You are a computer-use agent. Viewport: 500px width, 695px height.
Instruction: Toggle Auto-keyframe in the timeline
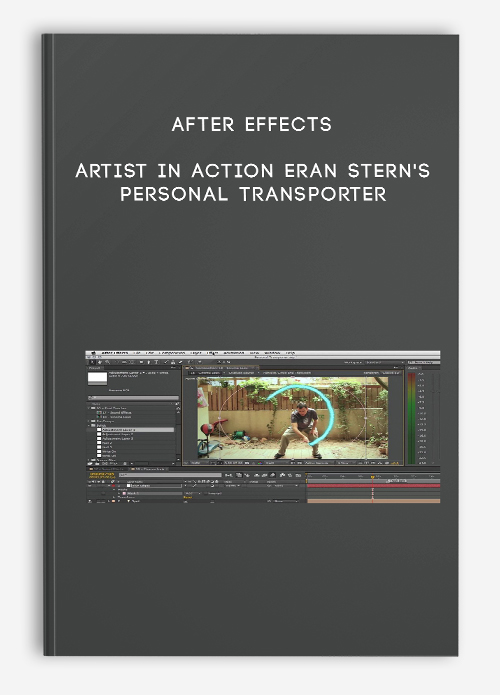[290, 475]
